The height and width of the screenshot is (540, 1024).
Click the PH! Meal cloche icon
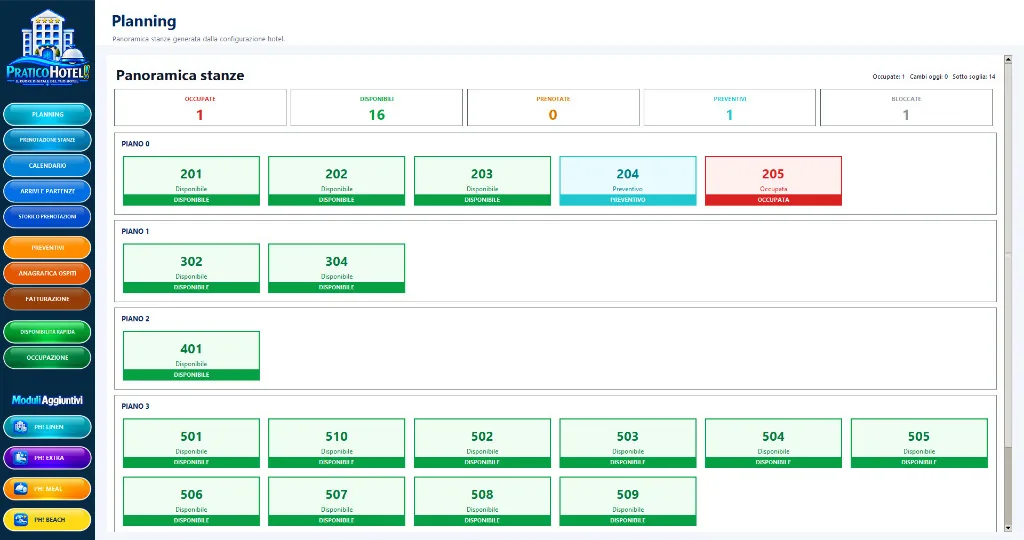tap(20, 488)
